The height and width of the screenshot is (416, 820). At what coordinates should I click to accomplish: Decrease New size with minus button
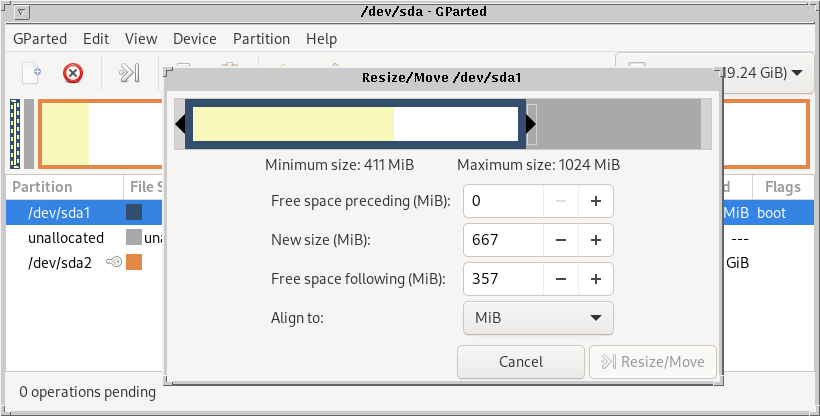(561, 240)
